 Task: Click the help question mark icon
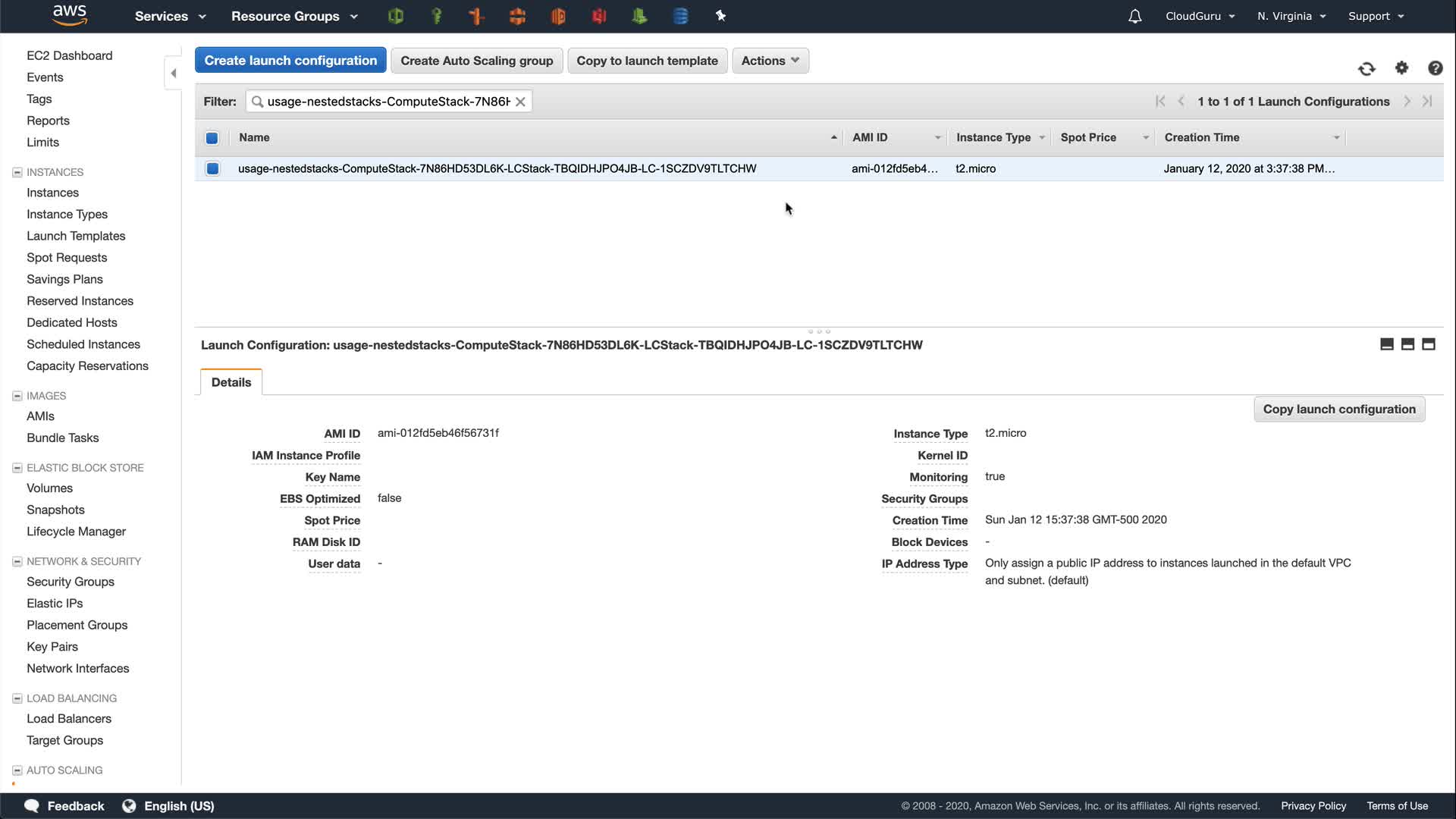click(x=1435, y=68)
